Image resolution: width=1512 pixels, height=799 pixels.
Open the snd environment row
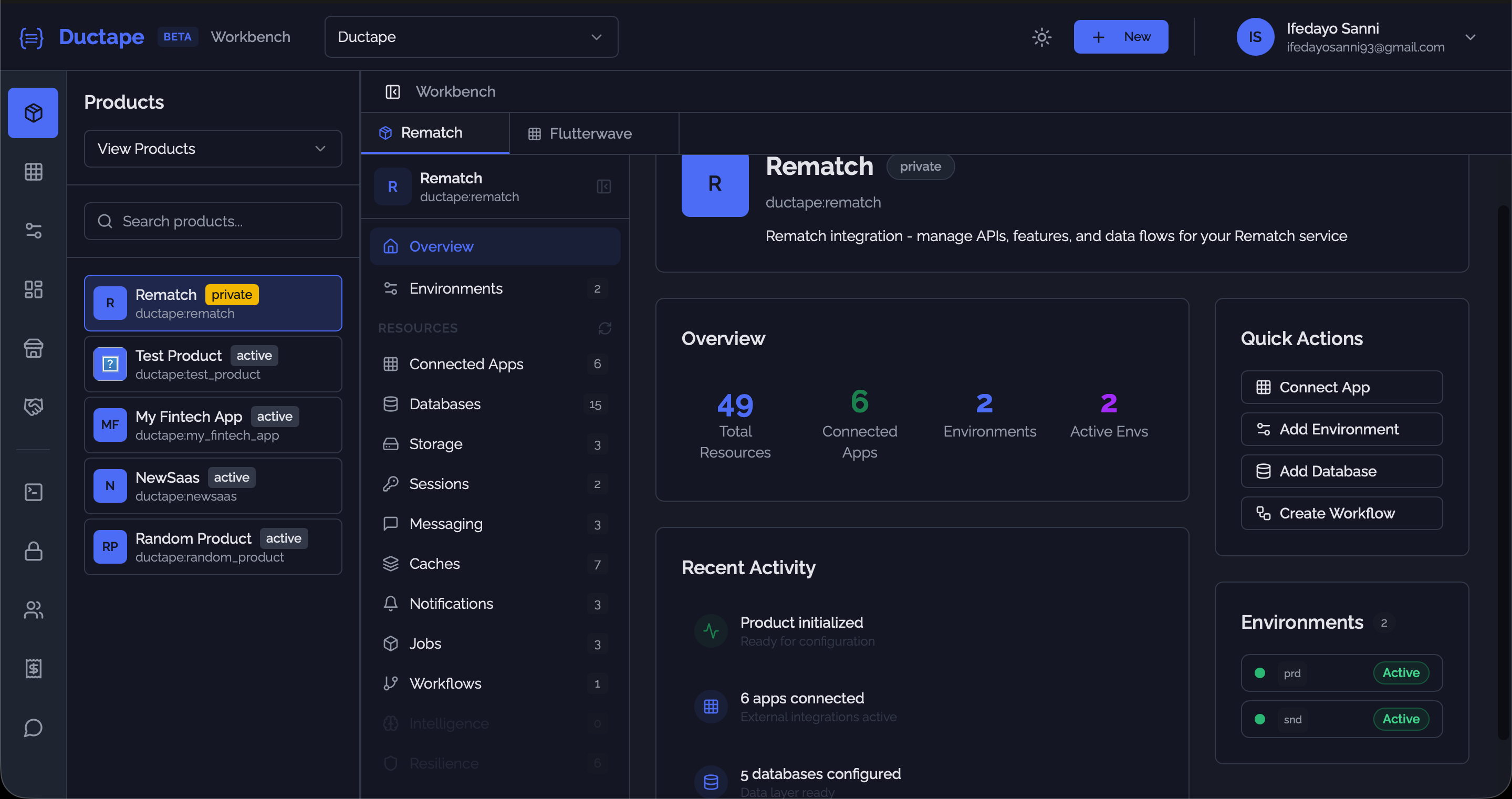pyautogui.click(x=1341, y=719)
